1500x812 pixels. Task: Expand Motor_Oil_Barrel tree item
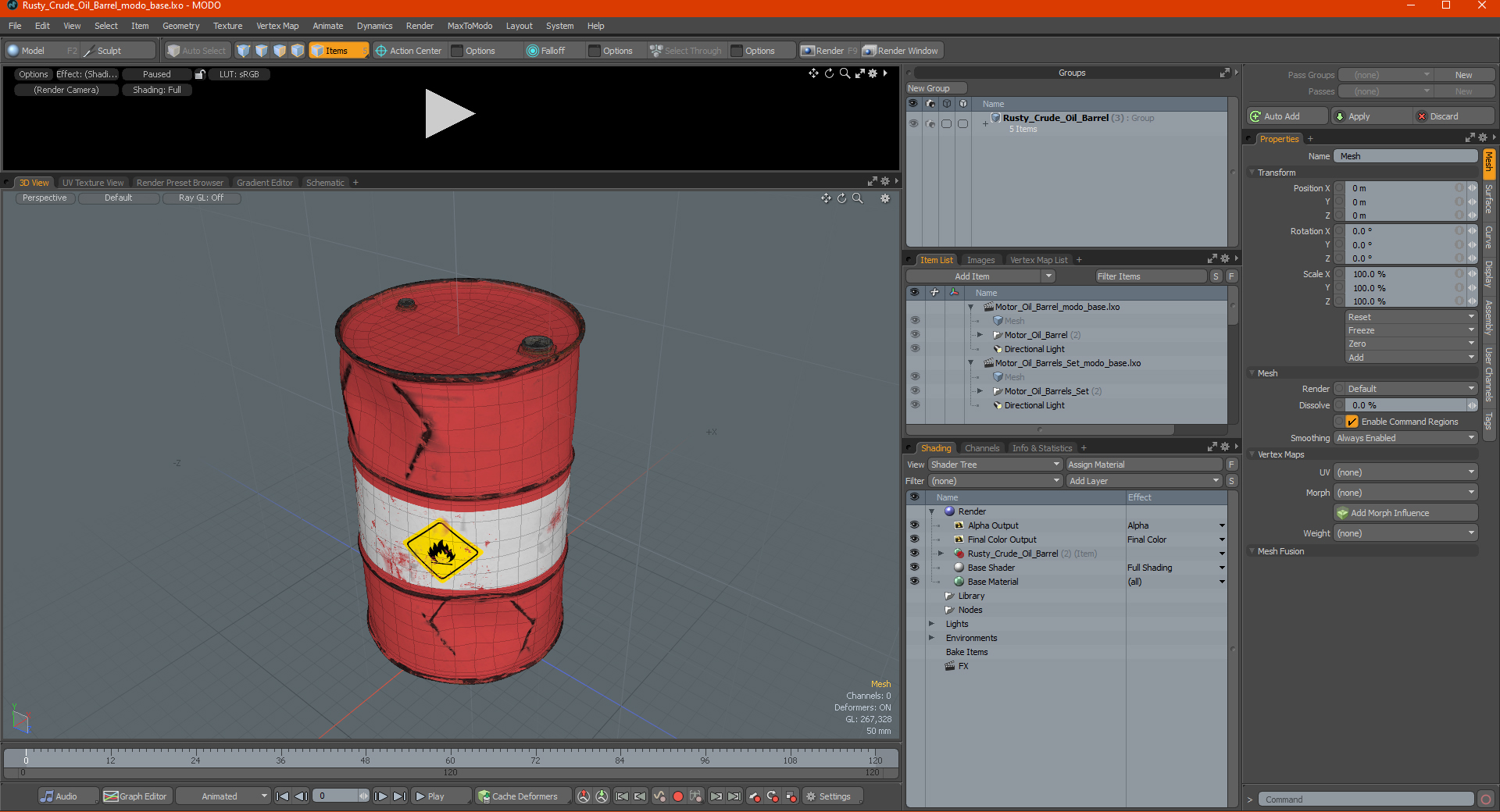980,335
